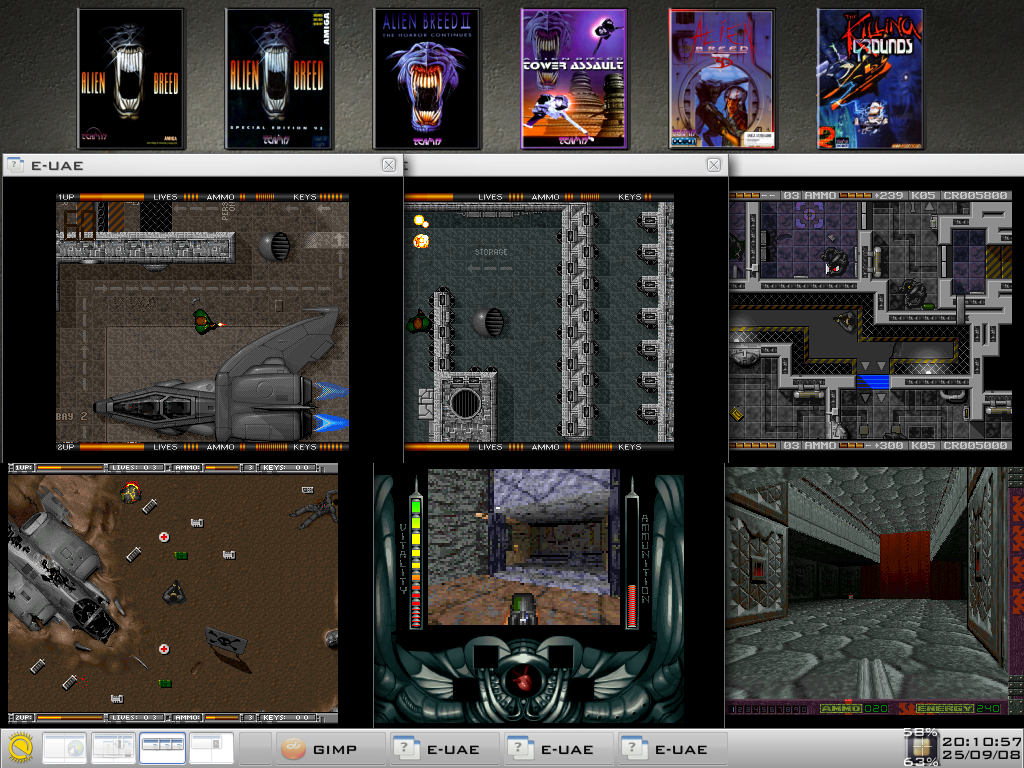
Task: Select the Alien Breed Special Edition 92 cover
Action: [279, 79]
